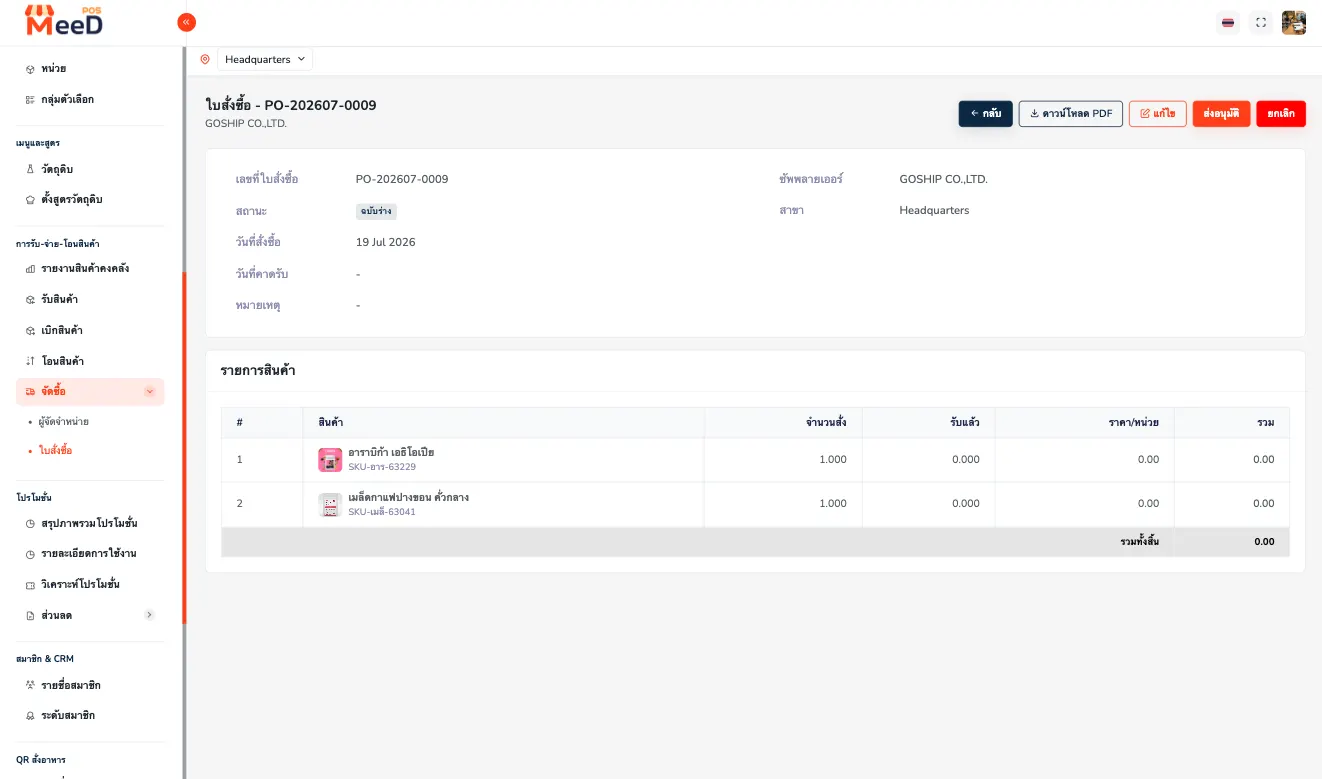Open the user profile avatar
The width and height of the screenshot is (1322, 779).
point(1294,23)
